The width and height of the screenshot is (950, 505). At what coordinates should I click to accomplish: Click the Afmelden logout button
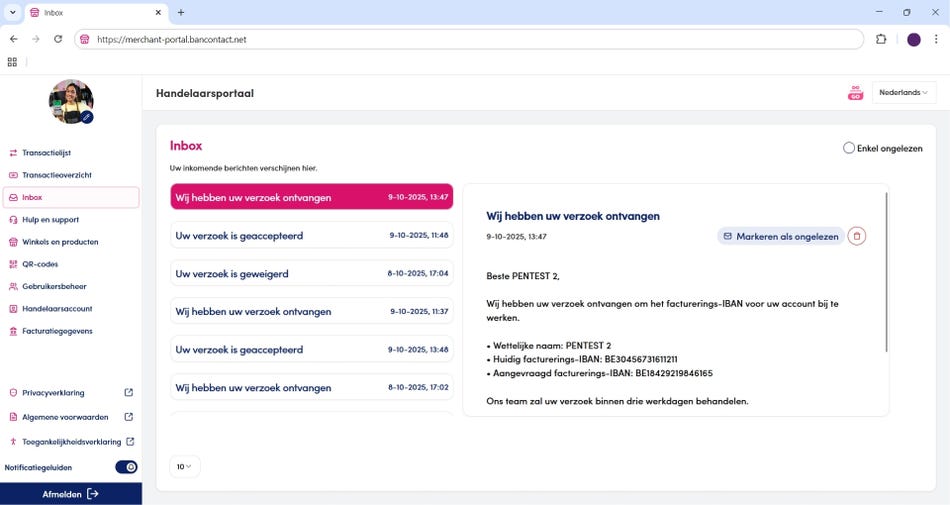(70, 494)
